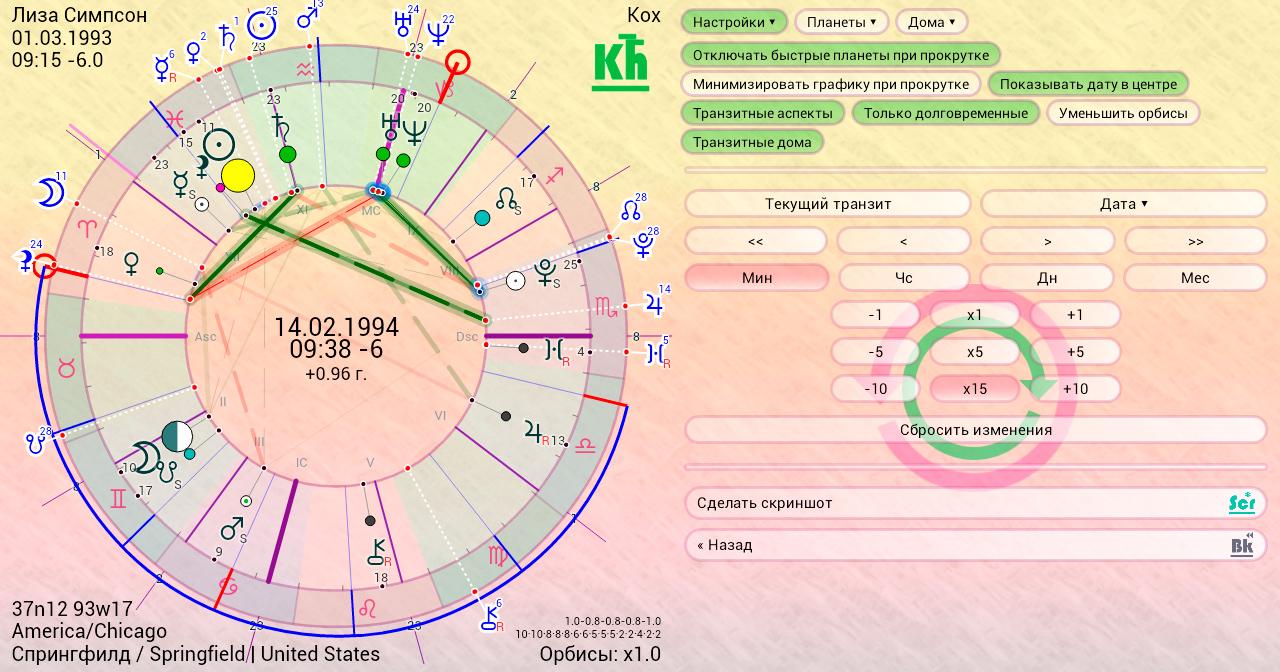
Task: Select the x5 multiplier
Action: [x=974, y=352]
